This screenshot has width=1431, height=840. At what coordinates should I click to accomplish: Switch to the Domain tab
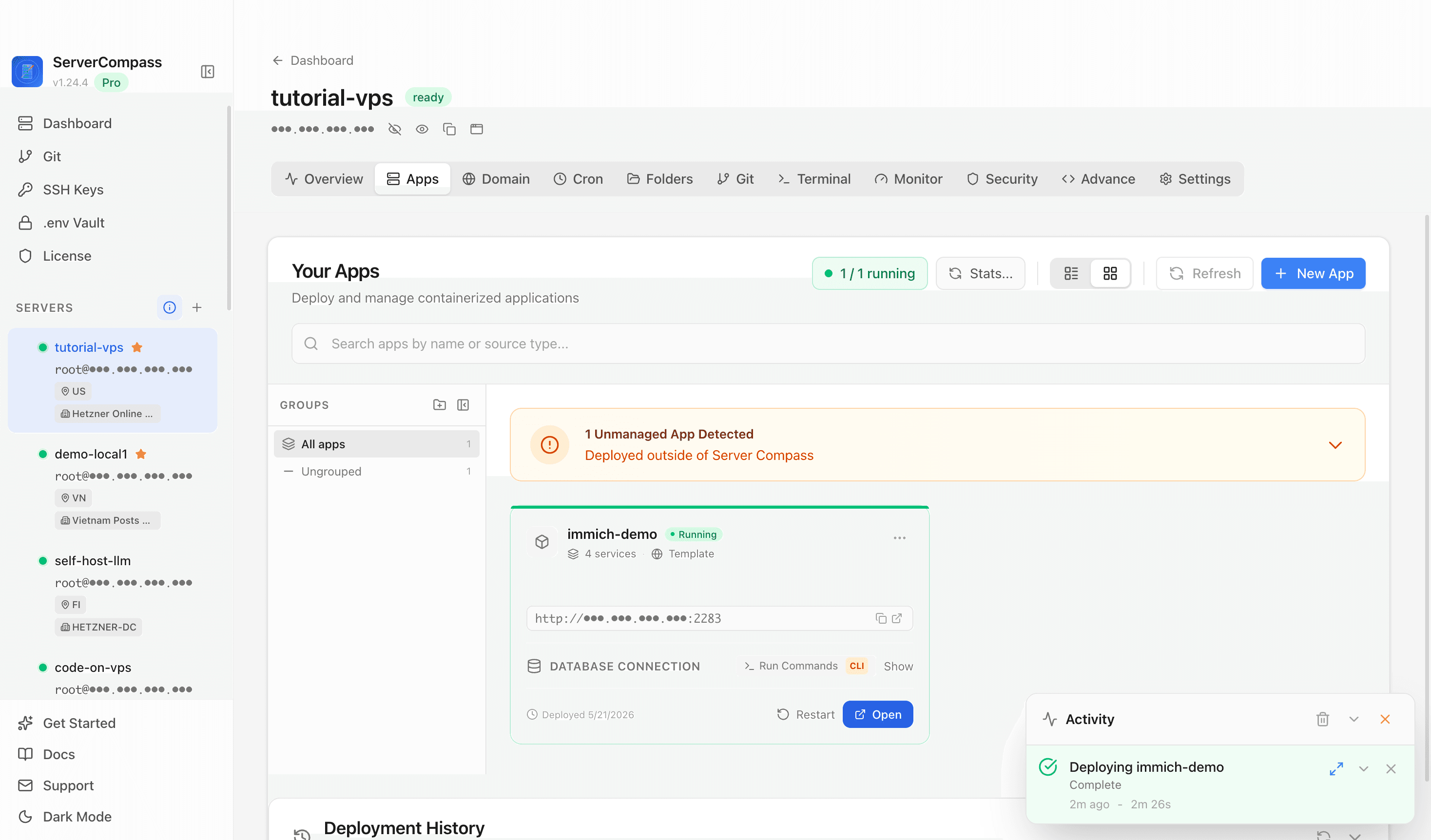[496, 179]
